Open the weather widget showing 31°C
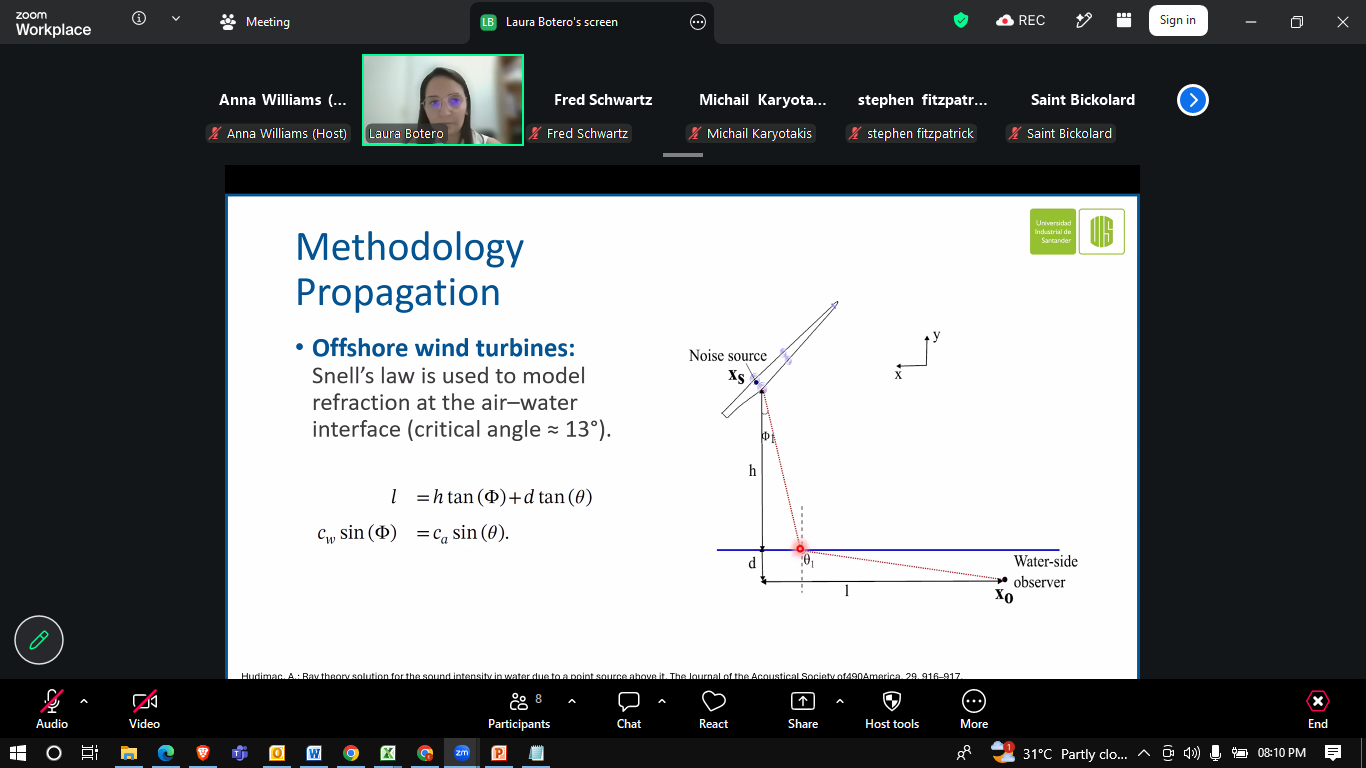Image resolution: width=1366 pixels, height=768 pixels. [x=1059, y=753]
